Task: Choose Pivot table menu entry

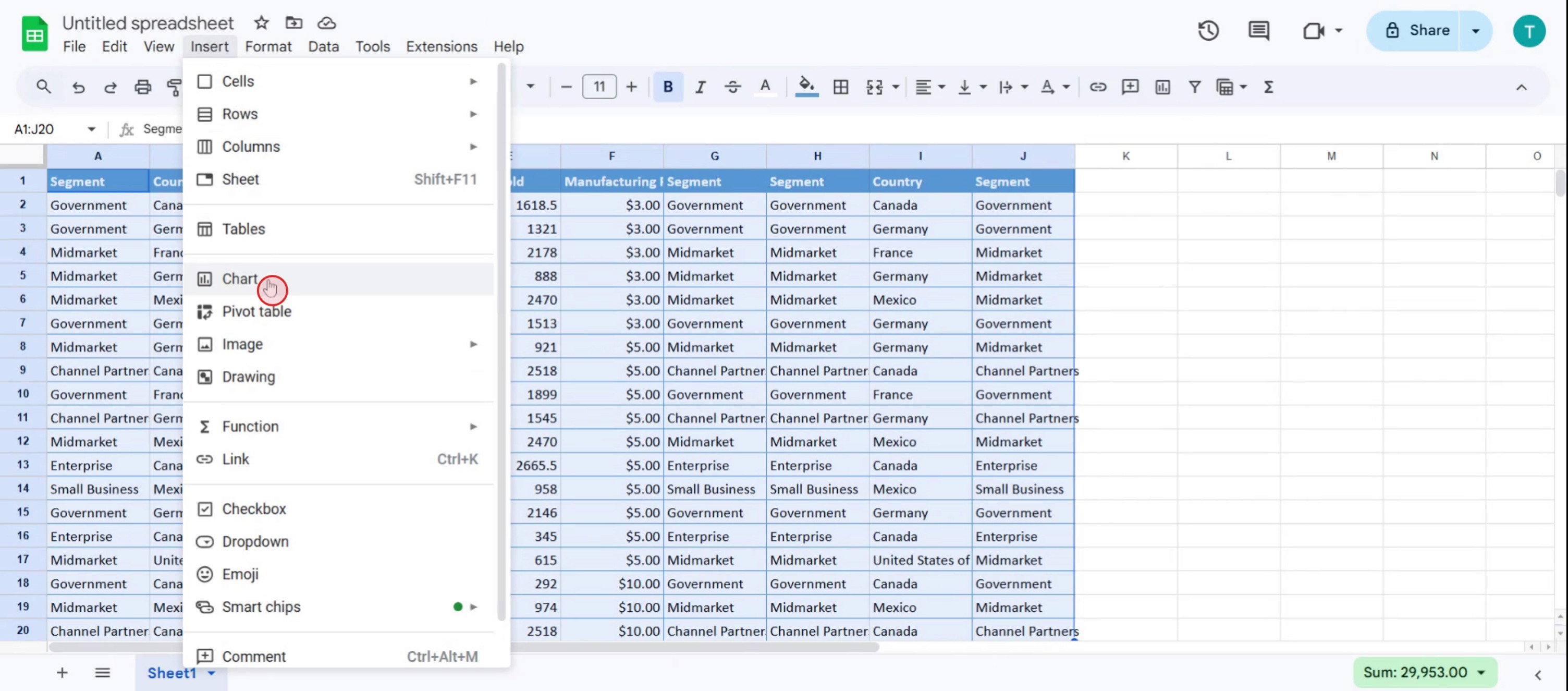Action: (256, 312)
